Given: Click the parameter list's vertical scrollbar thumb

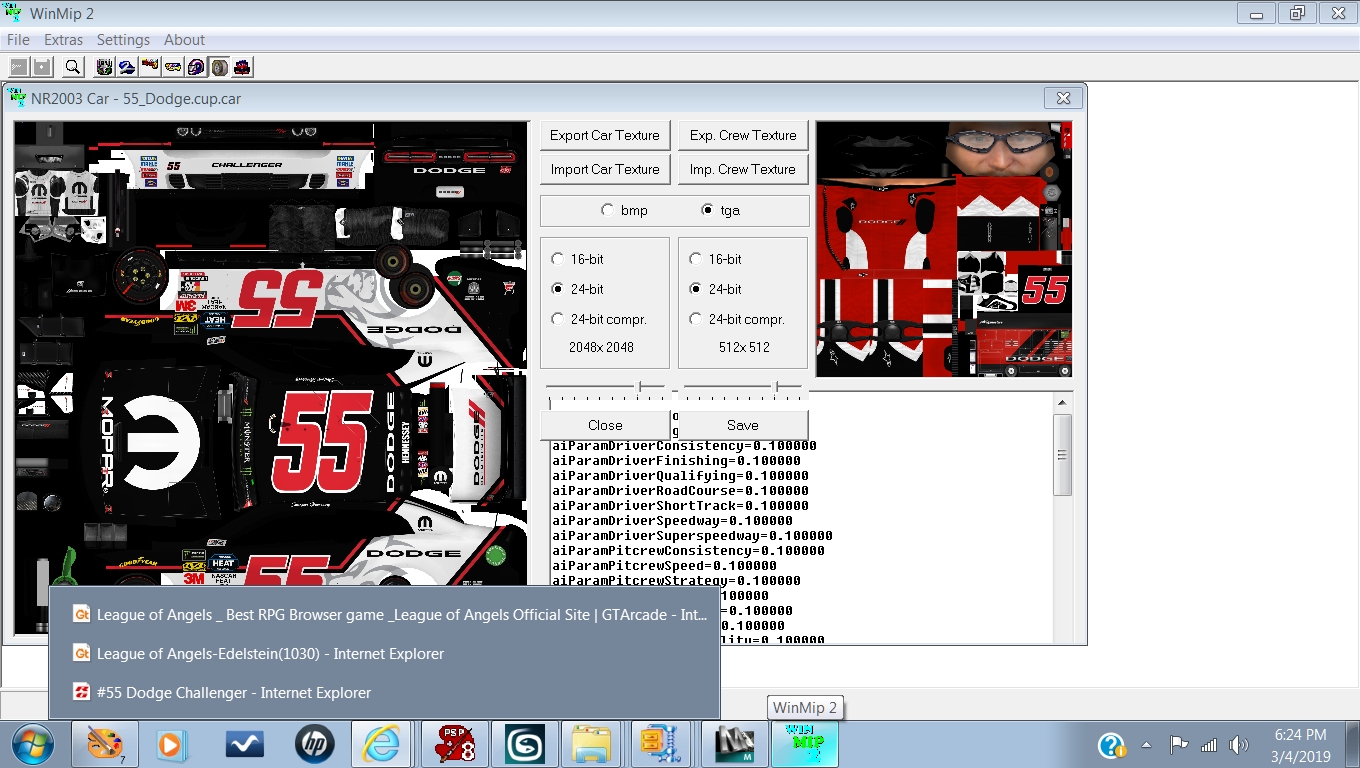Looking at the screenshot, I should tap(1063, 455).
